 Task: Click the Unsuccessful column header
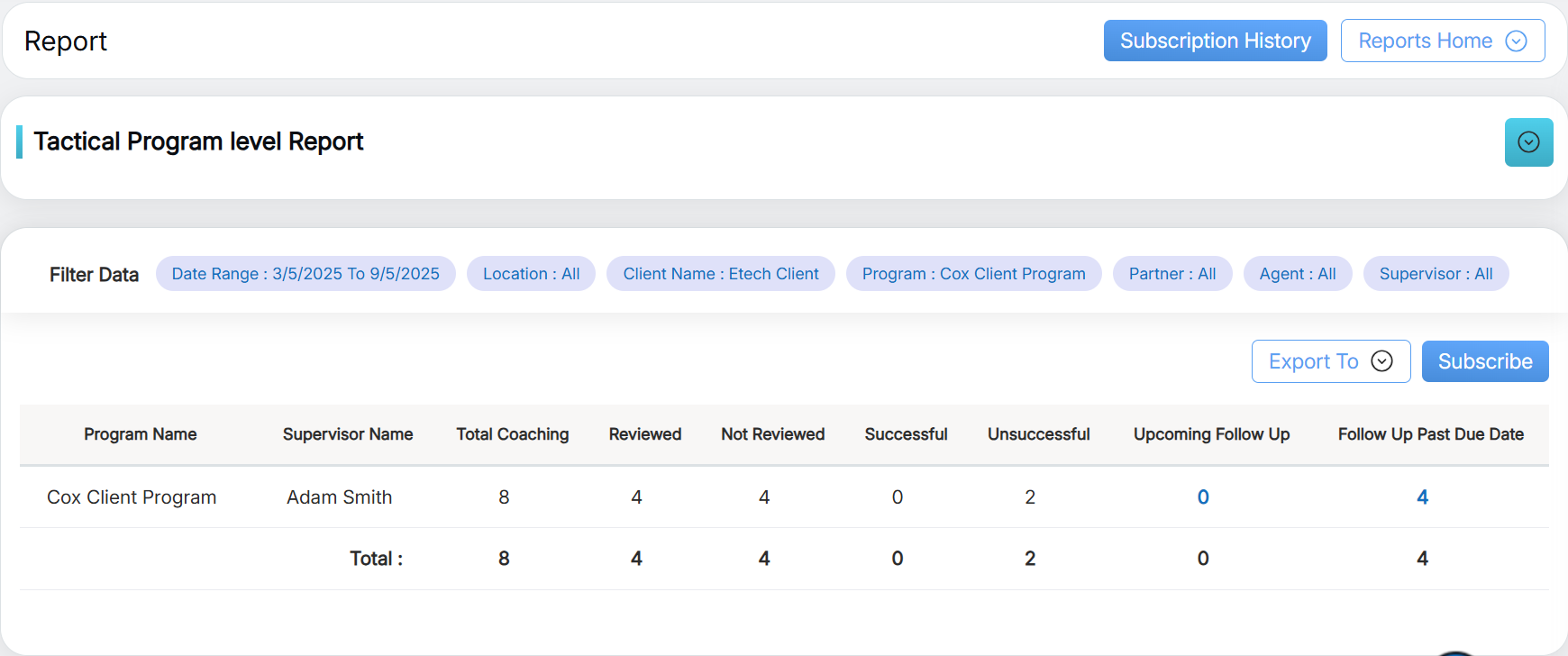(1038, 434)
